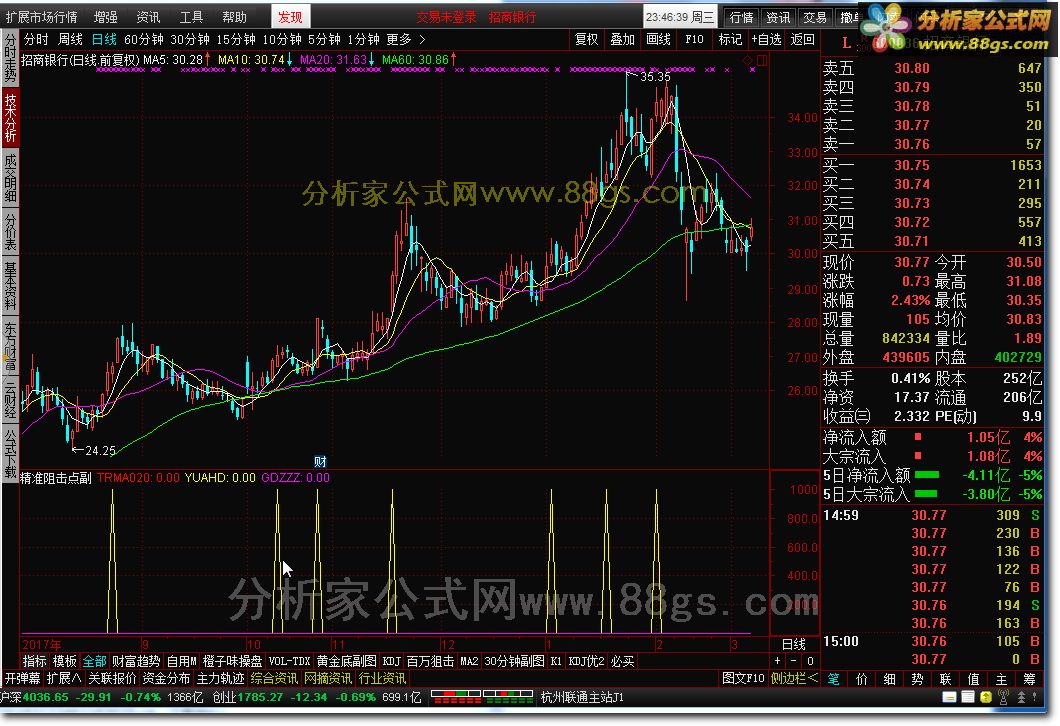This screenshot has width=1060, height=726.
Task: Click the signal antenna icon in the status bar
Action: 1003,698
